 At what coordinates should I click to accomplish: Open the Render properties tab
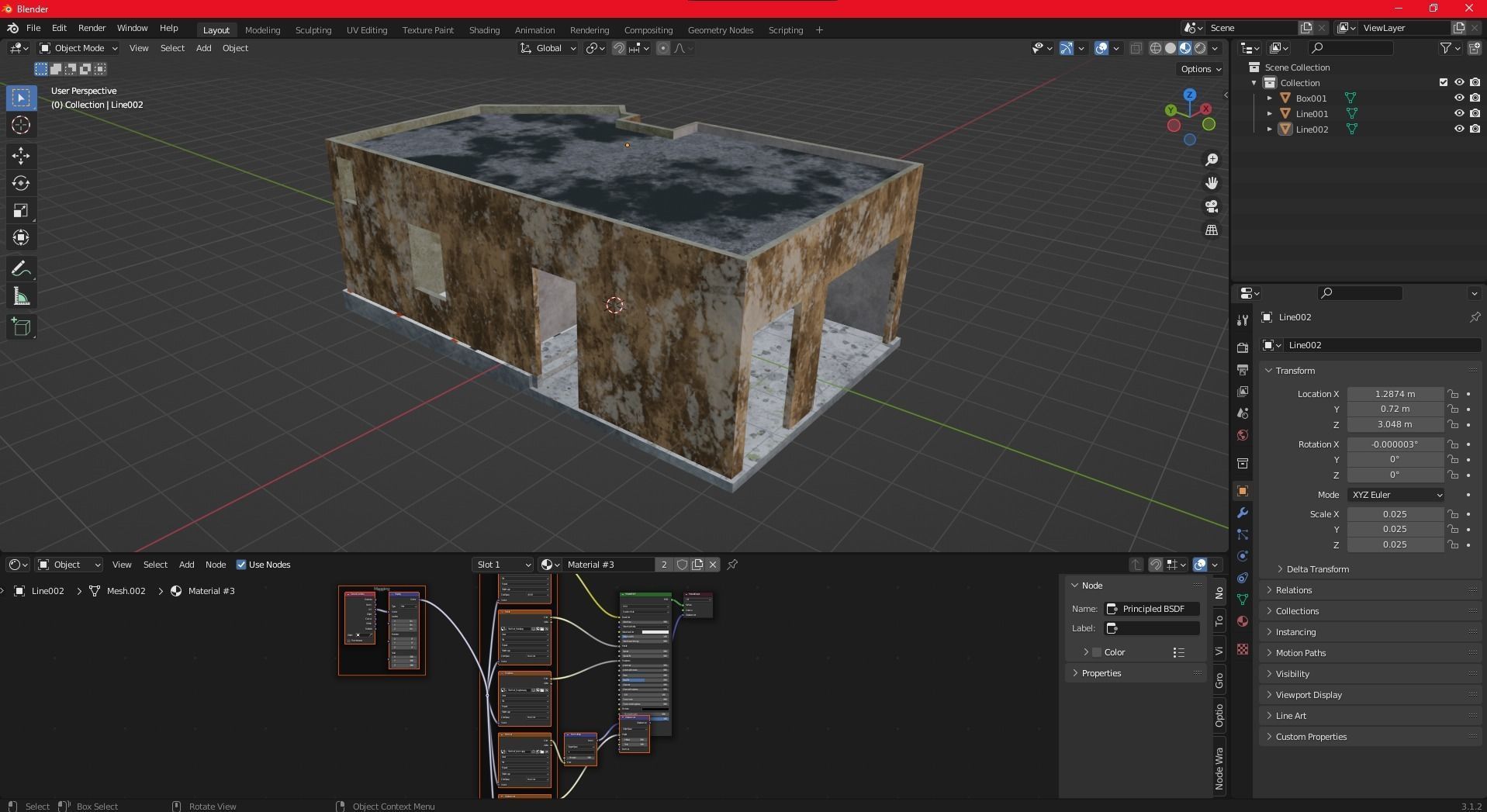click(1243, 347)
